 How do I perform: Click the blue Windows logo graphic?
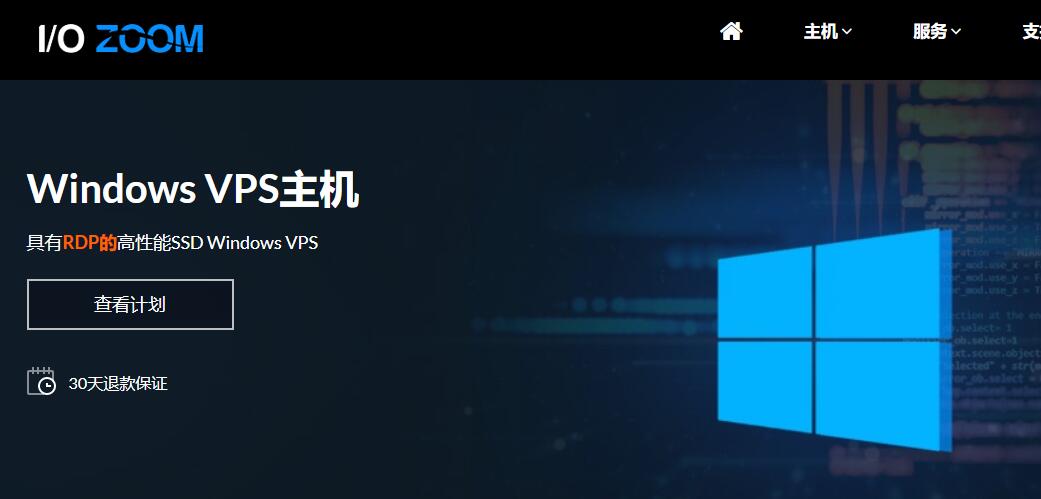point(835,340)
